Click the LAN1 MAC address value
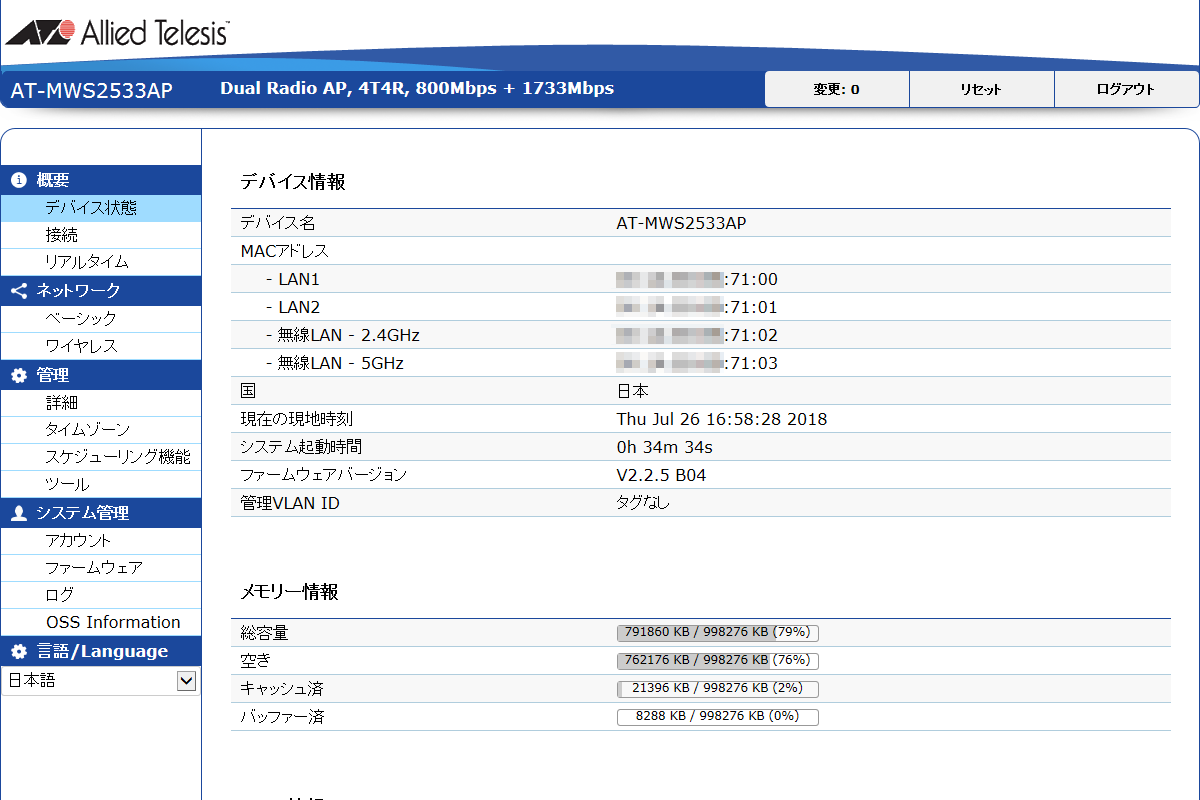This screenshot has height=800, width=1200. pyautogui.click(x=697, y=279)
